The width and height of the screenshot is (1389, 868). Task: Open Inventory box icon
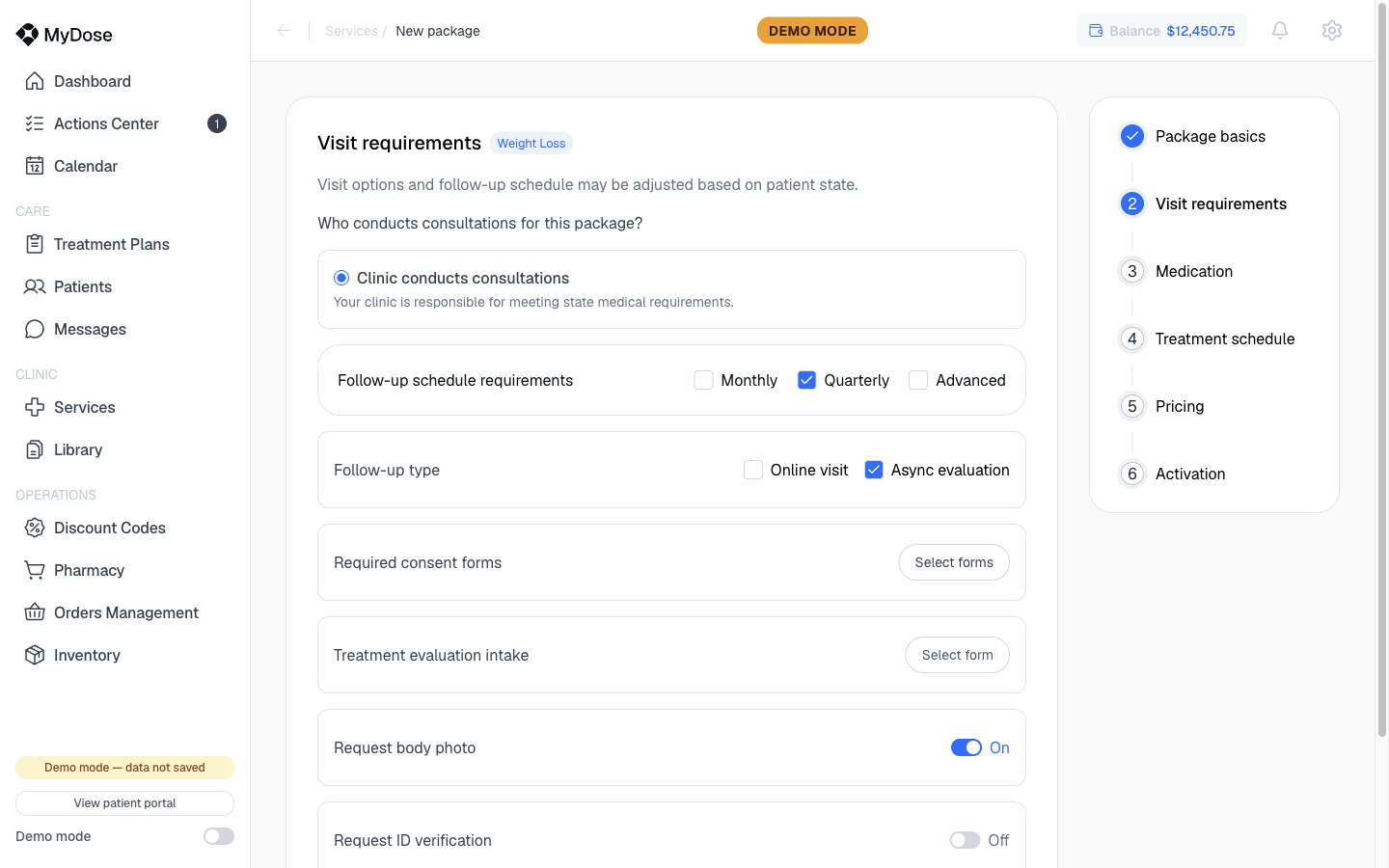[x=35, y=655]
